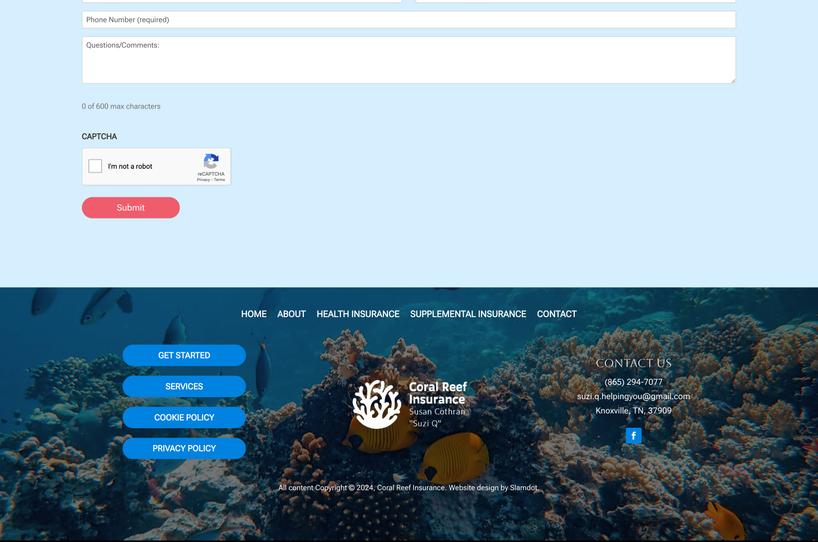Click the 0 of 600 max characters text
Image resolution: width=818 pixels, height=542 pixels.
pos(121,106)
